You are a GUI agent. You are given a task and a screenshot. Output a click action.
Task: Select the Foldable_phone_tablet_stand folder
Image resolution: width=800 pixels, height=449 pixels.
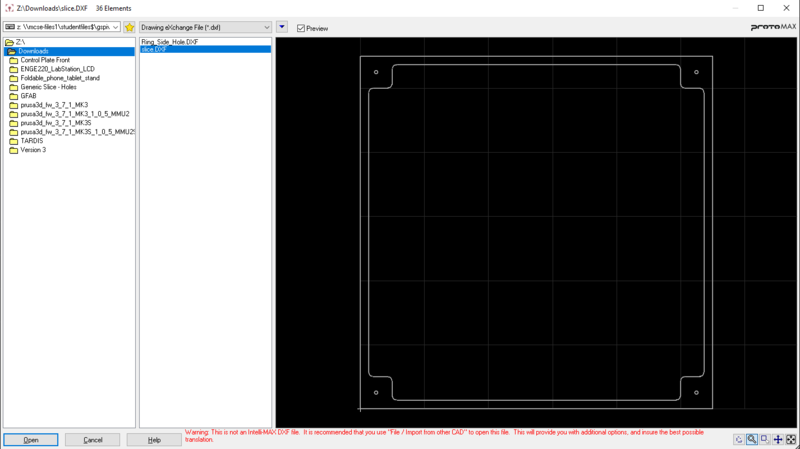tap(60, 78)
